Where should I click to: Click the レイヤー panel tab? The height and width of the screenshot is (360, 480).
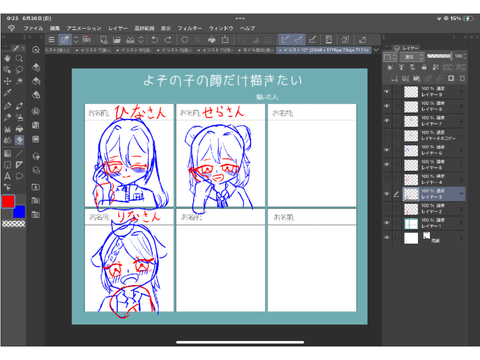pyautogui.click(x=407, y=48)
